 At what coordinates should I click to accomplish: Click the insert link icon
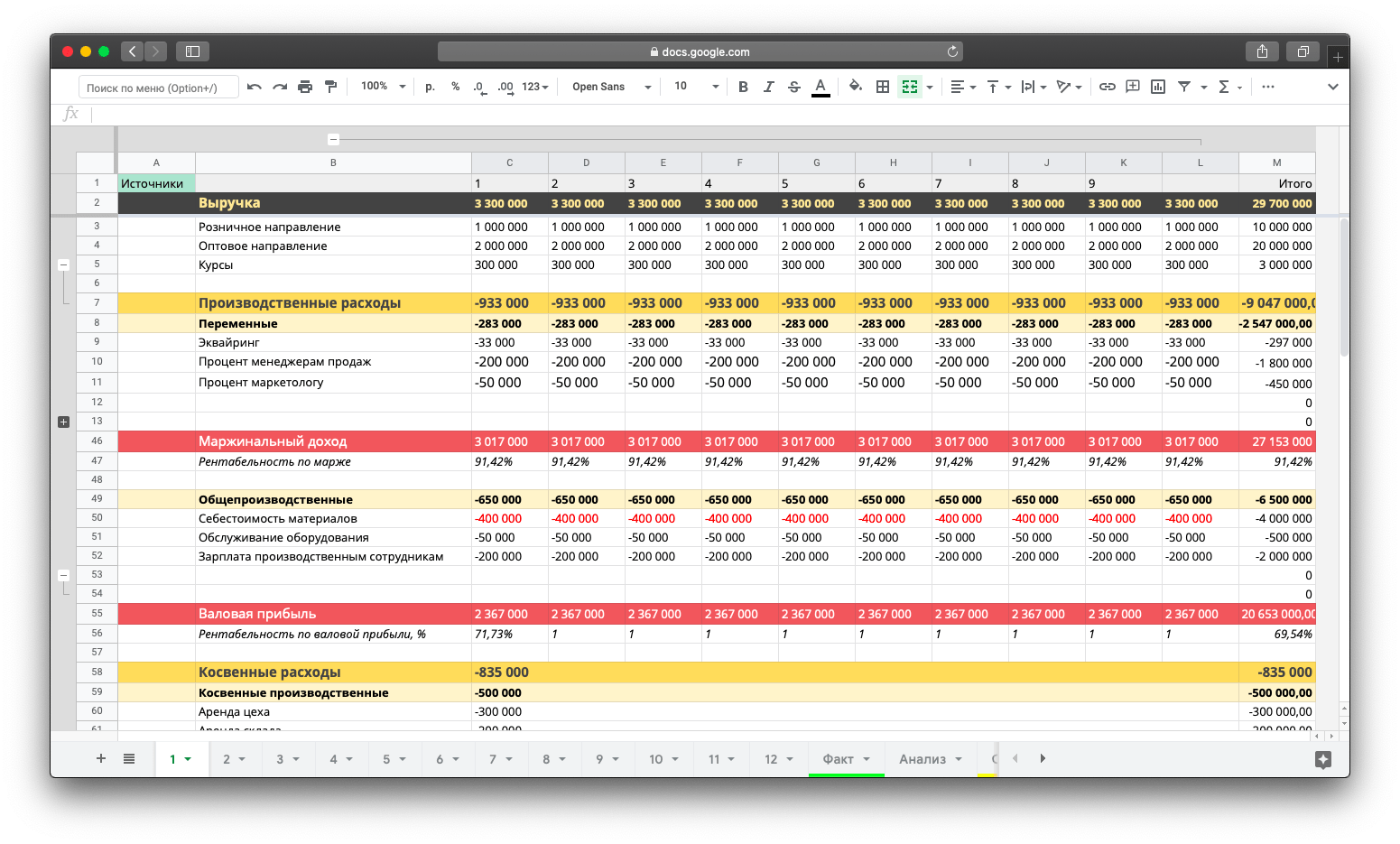1107,87
